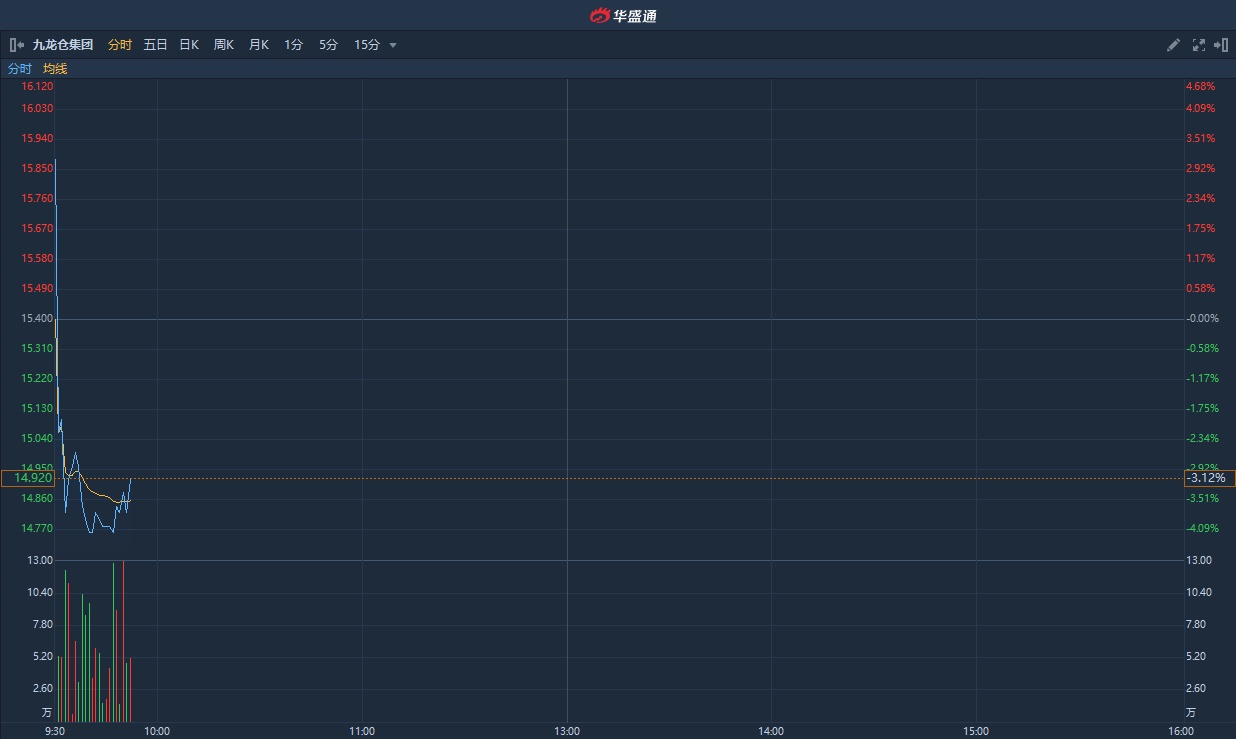The width and height of the screenshot is (1236, 739).
Task: Click the 华盛通 logo in title bar
Action: [x=623, y=15]
